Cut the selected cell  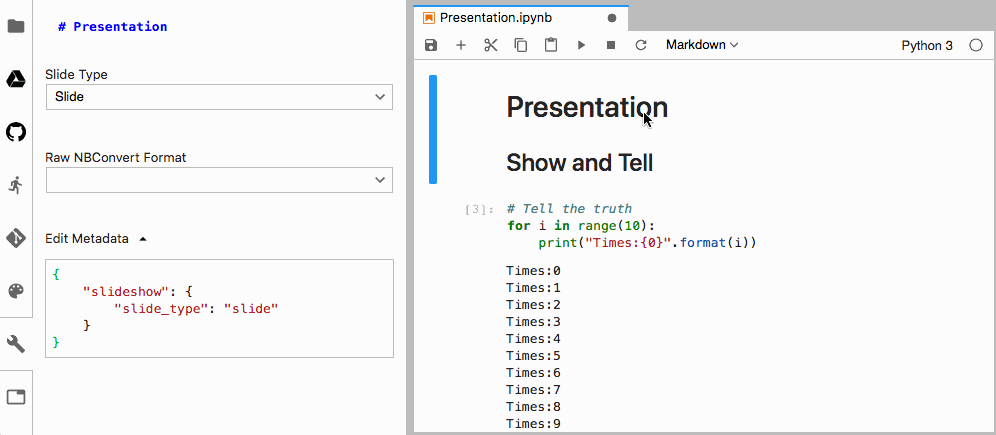tap(491, 45)
